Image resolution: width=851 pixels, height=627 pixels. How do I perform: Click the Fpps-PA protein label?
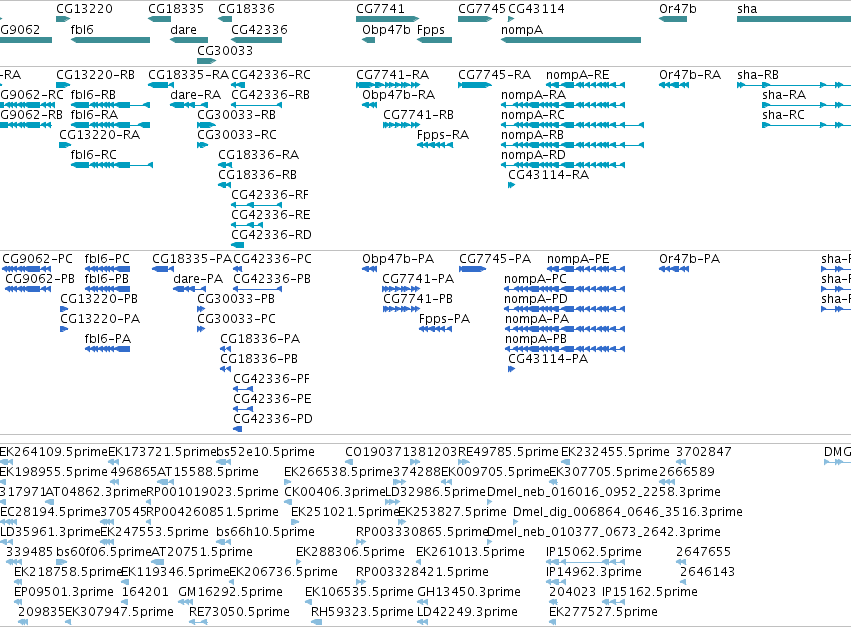(x=444, y=319)
